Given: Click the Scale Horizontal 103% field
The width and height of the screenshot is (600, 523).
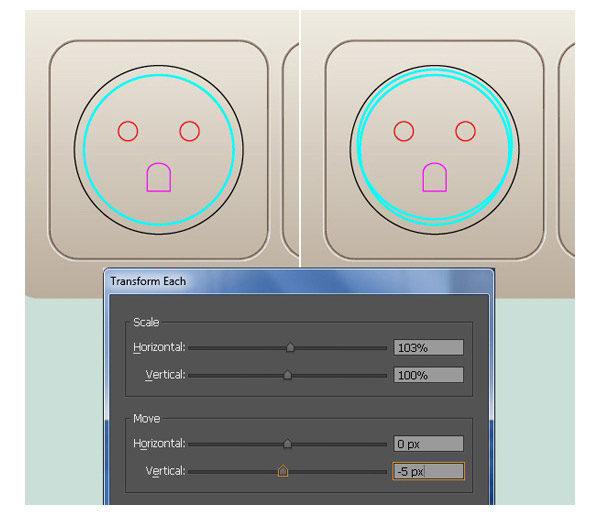Looking at the screenshot, I should click(x=428, y=347).
